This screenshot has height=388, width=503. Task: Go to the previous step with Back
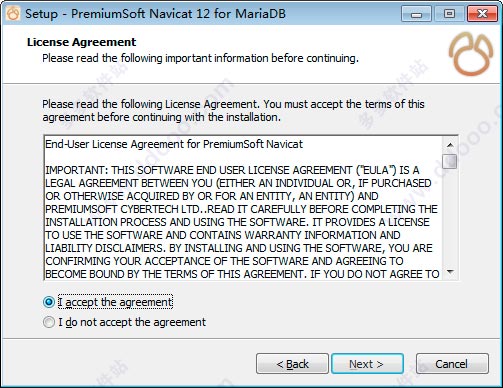(x=292, y=364)
